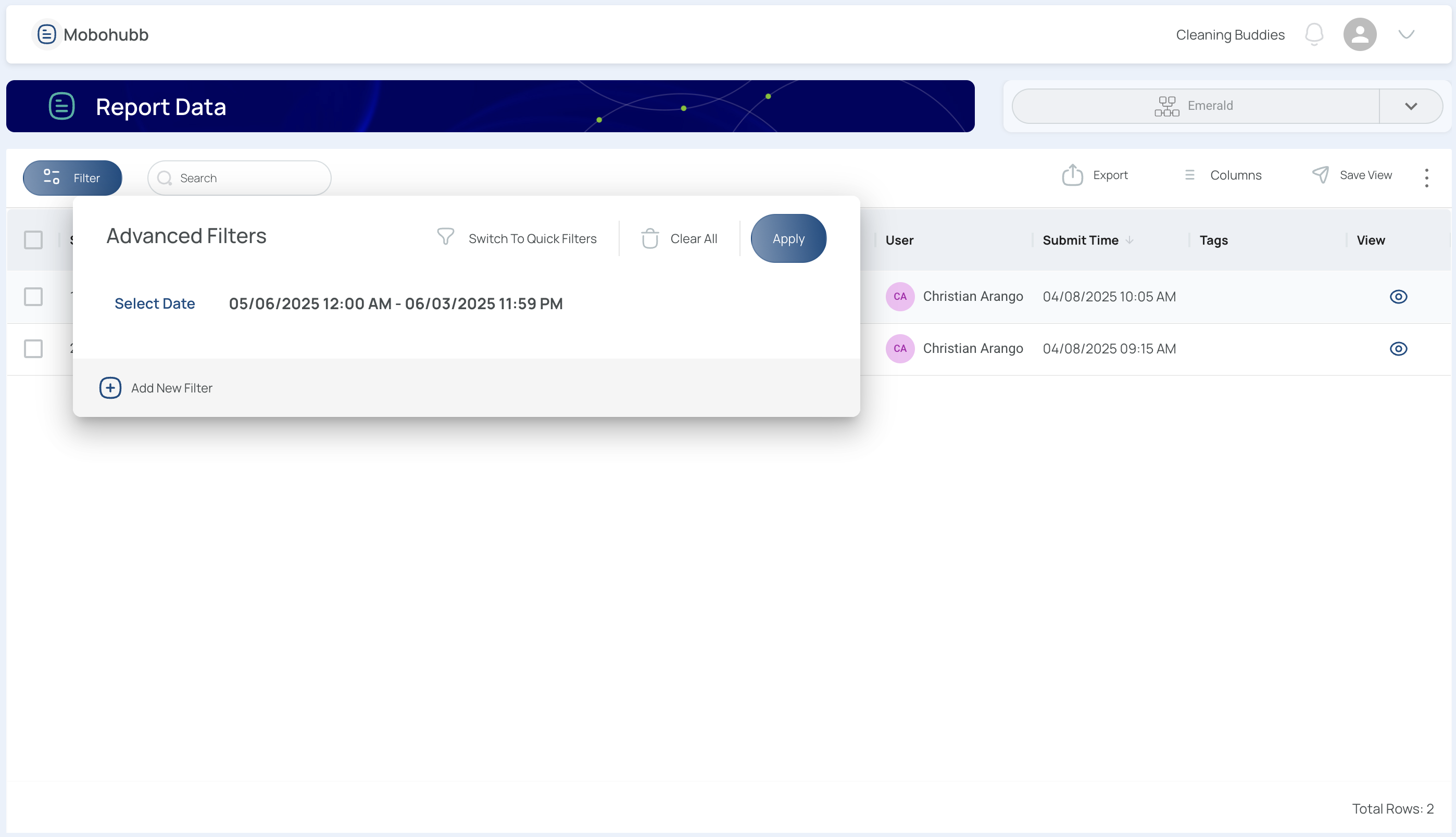Click CA avatar in the 09:15 AM row

900,348
